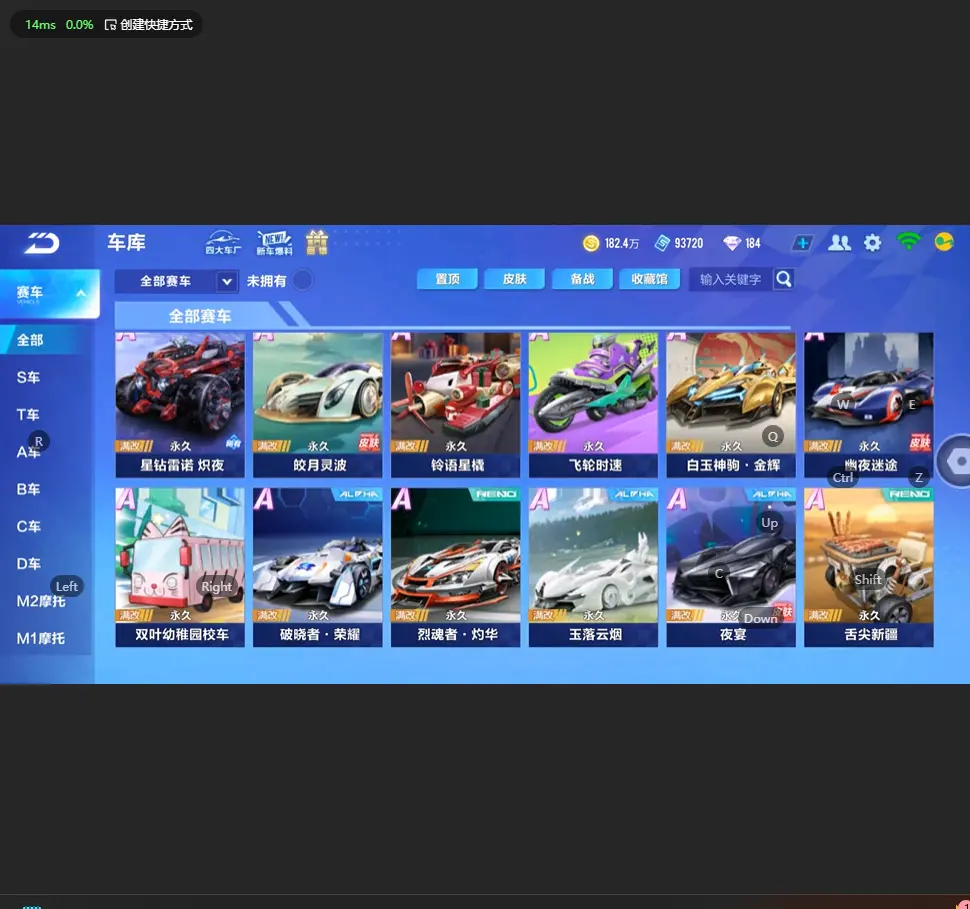The width and height of the screenshot is (970, 909).
Task: Click the 收藏馆 button
Action: pos(650,279)
